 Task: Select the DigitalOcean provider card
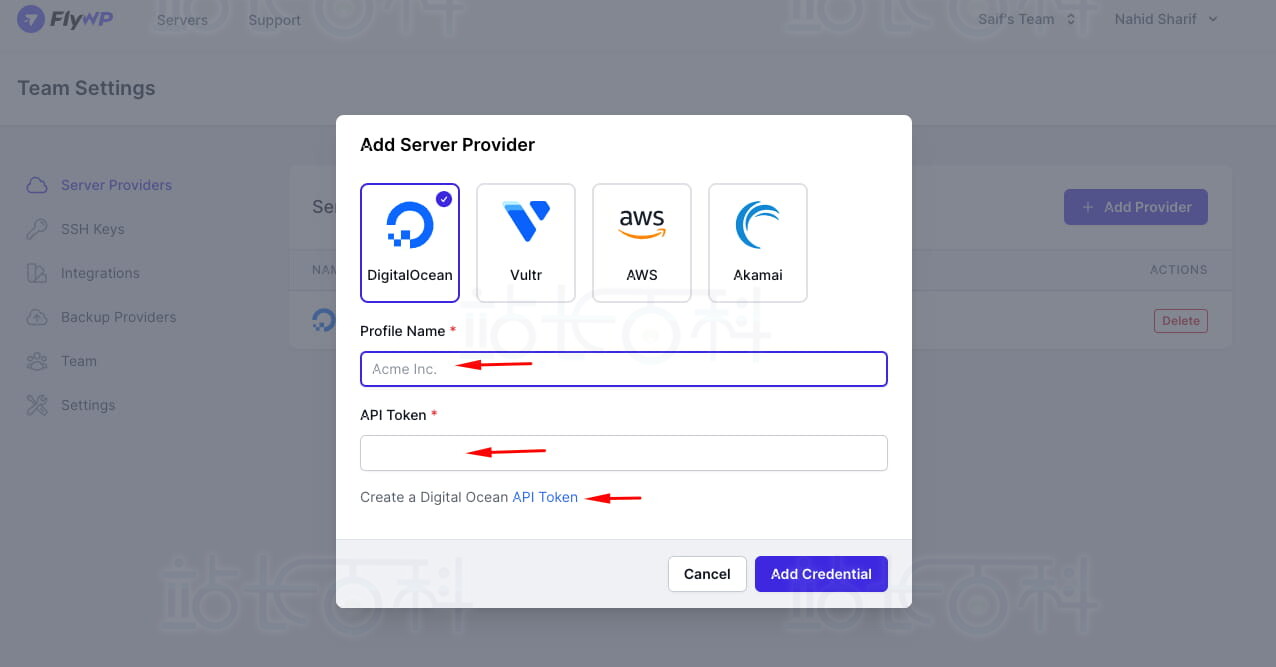[x=410, y=243]
